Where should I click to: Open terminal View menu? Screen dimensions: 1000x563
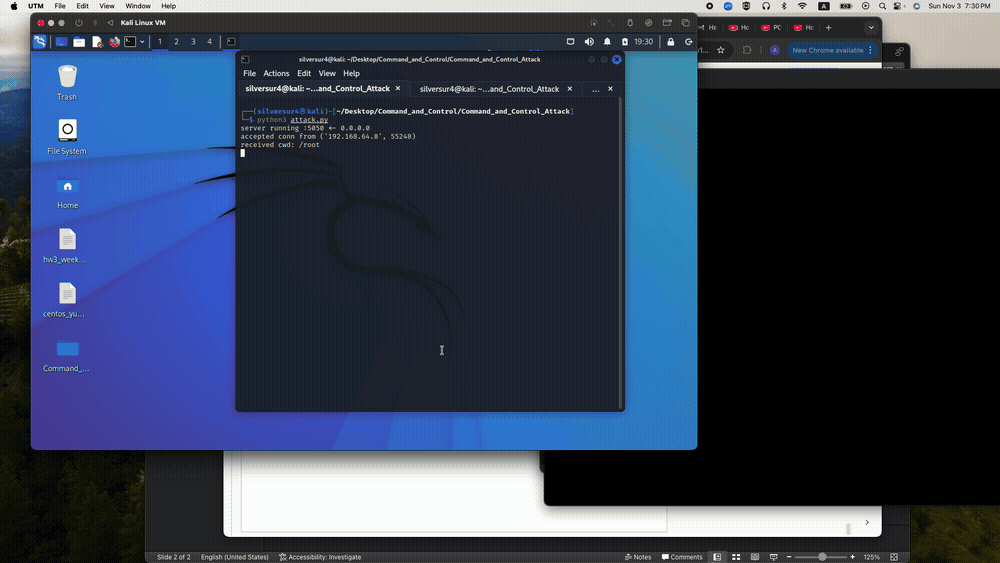coord(327,73)
